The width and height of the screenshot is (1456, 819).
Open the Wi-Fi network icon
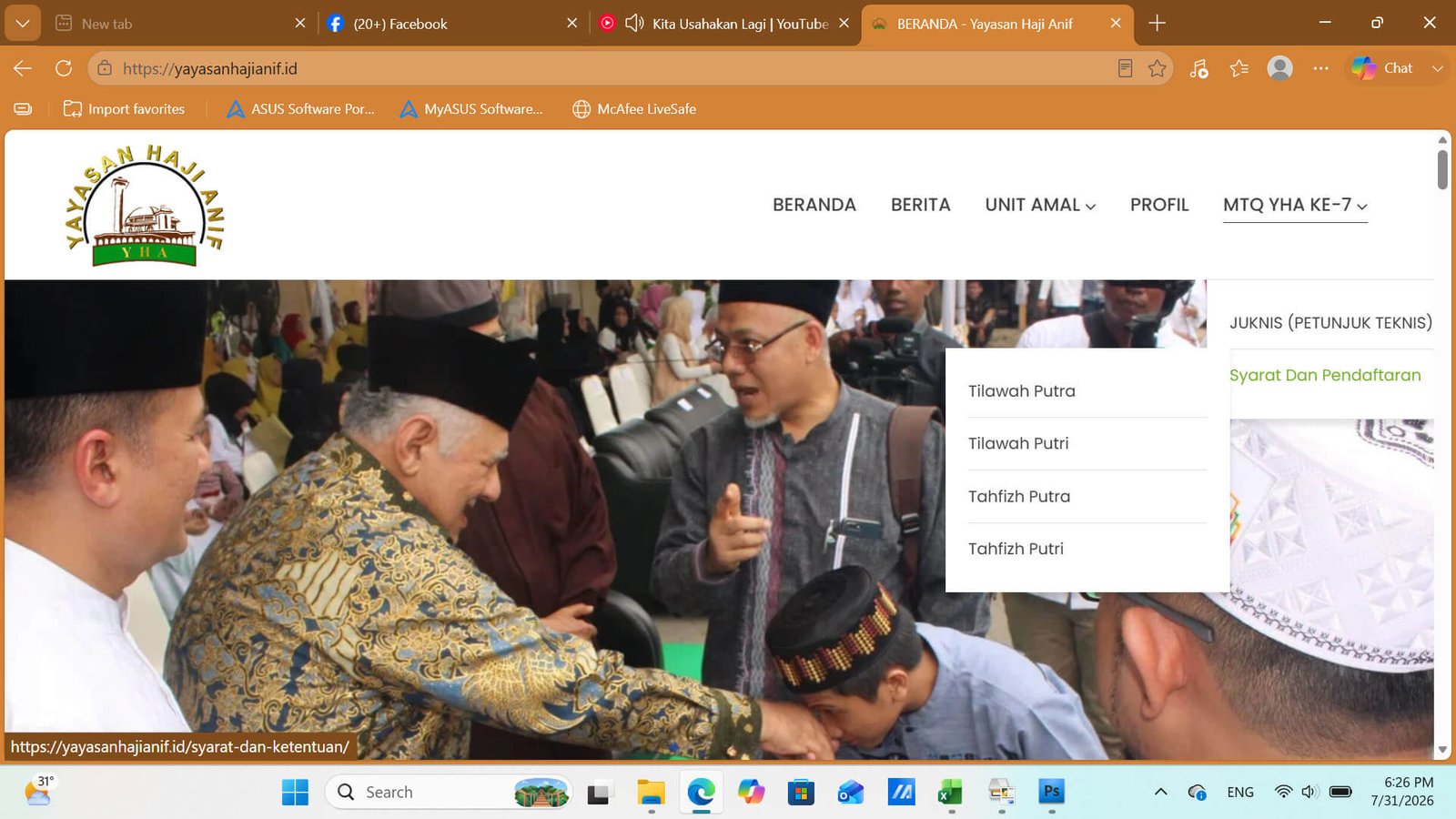coord(1283,792)
